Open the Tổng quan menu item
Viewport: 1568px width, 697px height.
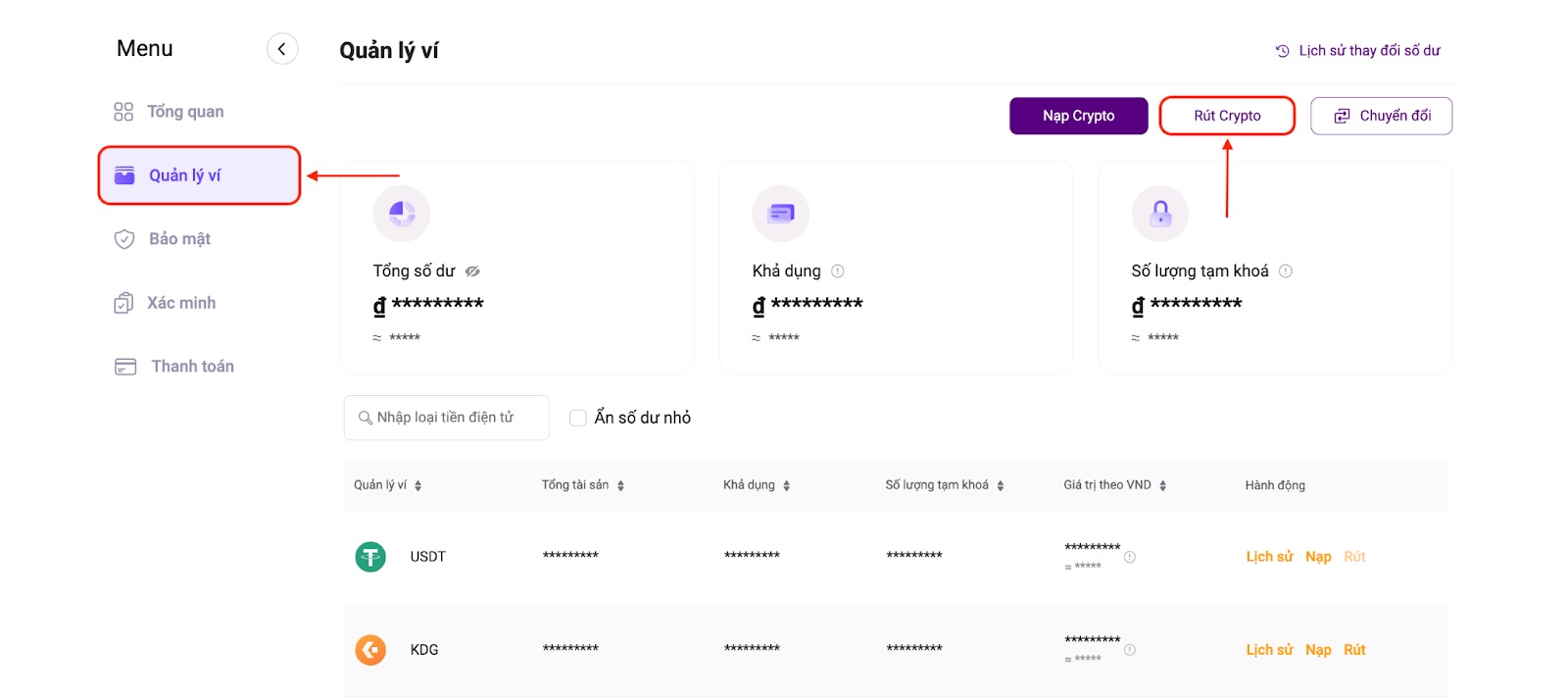coord(186,111)
